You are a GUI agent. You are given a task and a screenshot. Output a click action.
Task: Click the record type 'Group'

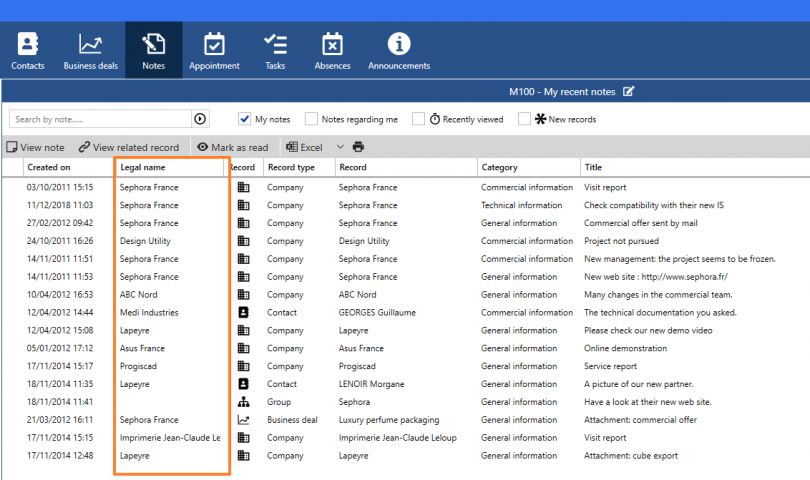pyautogui.click(x=279, y=402)
